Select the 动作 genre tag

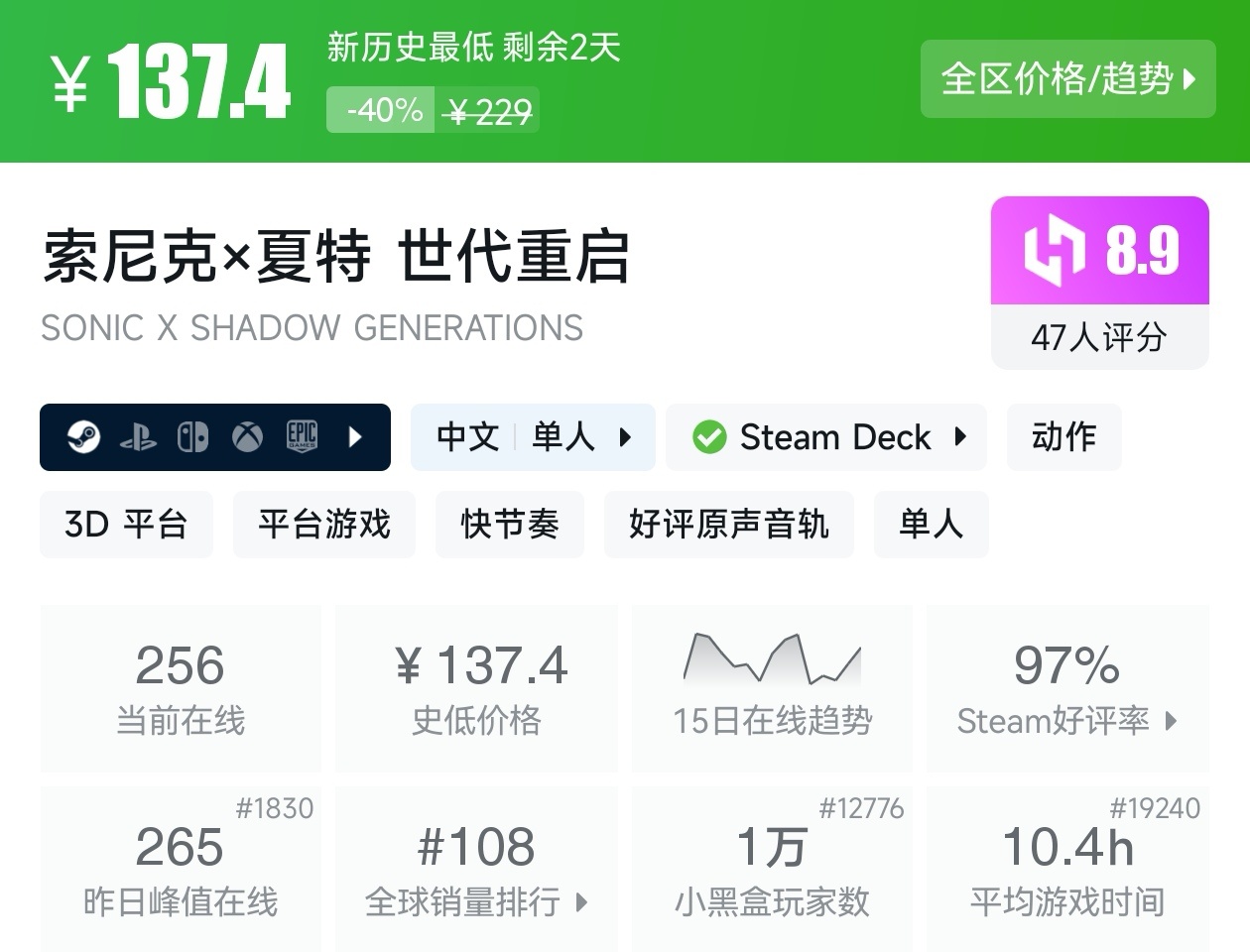(x=1063, y=436)
